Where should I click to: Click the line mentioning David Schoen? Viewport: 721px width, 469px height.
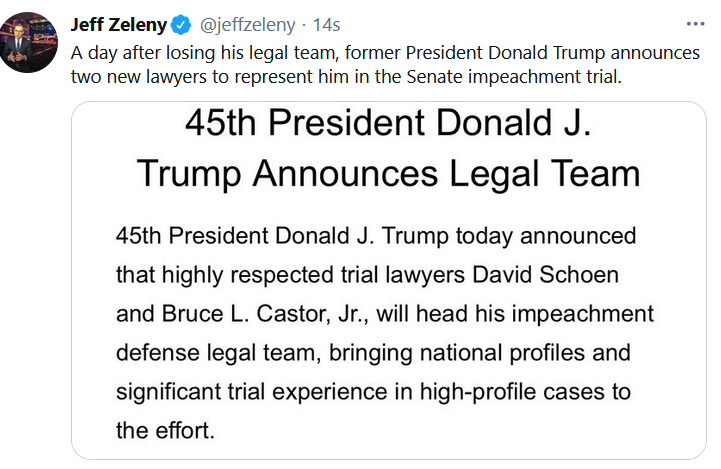tap(367, 275)
